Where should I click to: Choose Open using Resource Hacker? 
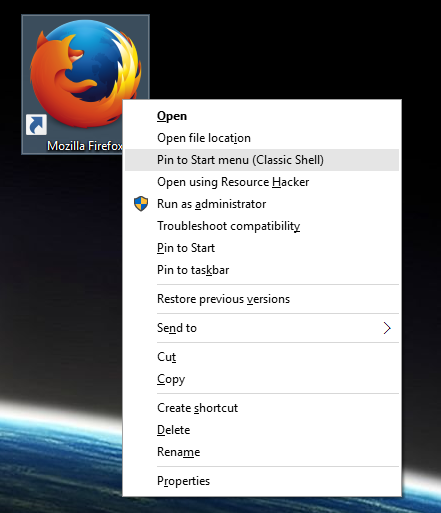(x=262, y=182)
